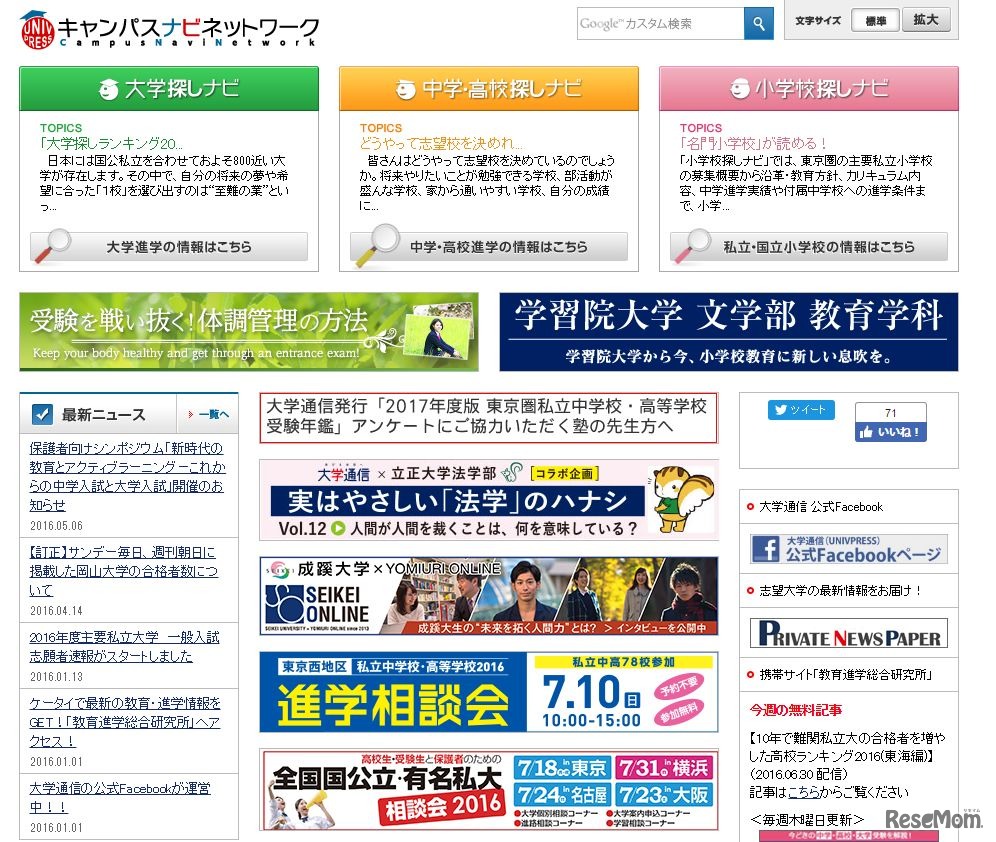The height and width of the screenshot is (842, 996).
Task: Click the squirrel mascot on law banner
Action: (683, 498)
